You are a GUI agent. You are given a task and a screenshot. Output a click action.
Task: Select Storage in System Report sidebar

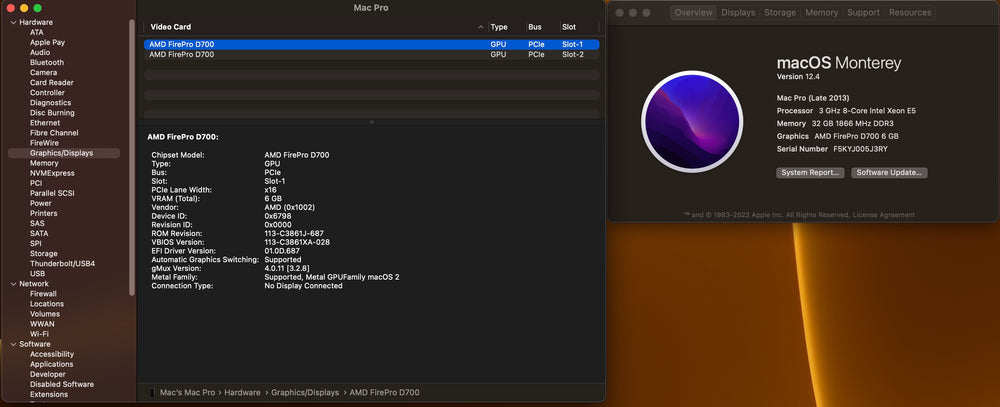(43, 254)
